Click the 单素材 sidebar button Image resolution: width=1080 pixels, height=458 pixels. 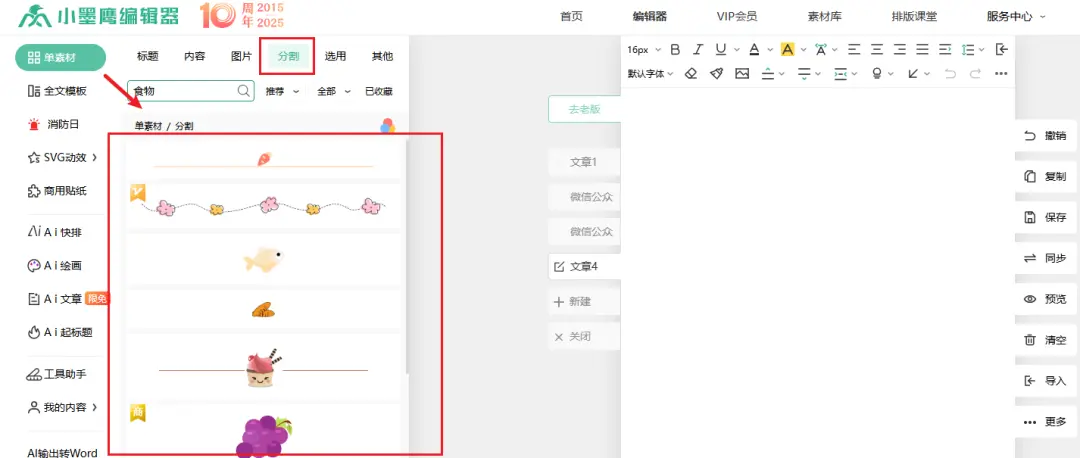click(x=61, y=58)
